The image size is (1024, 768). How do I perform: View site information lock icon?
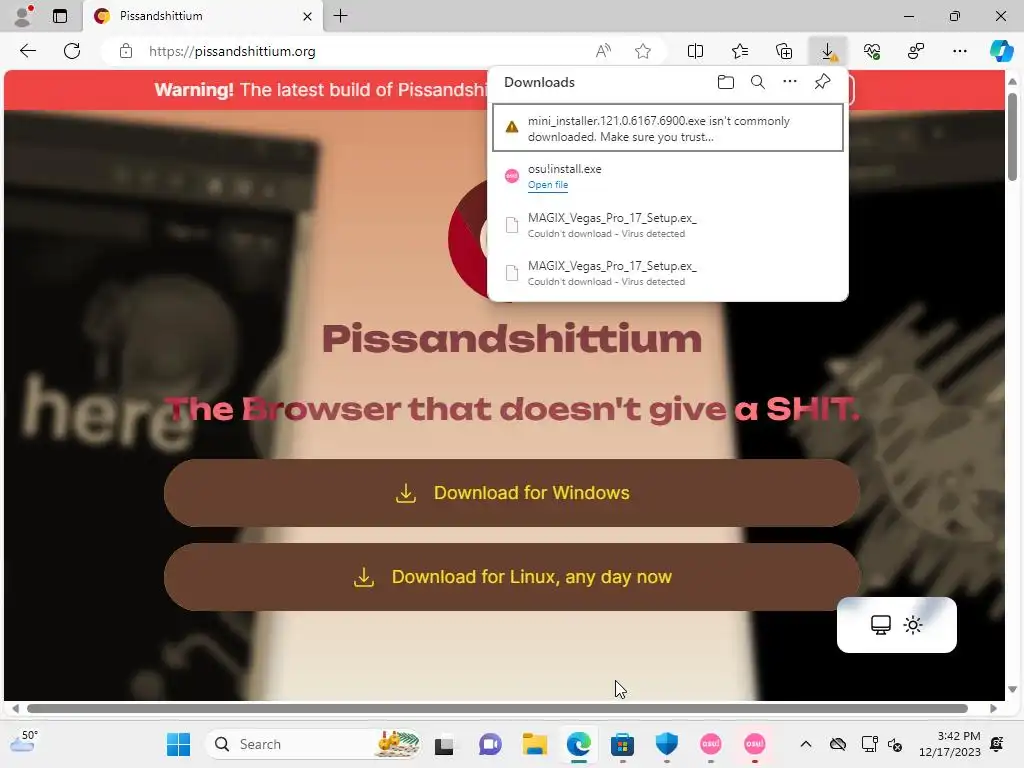(x=126, y=51)
